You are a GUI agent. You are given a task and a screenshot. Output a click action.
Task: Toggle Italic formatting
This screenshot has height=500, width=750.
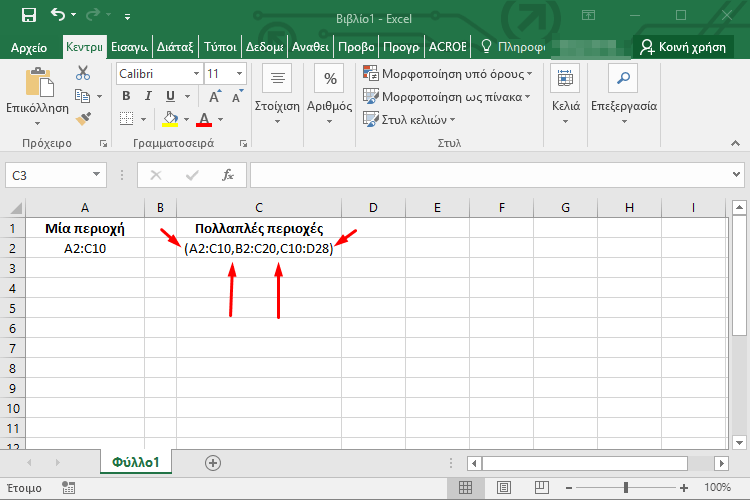(149, 96)
